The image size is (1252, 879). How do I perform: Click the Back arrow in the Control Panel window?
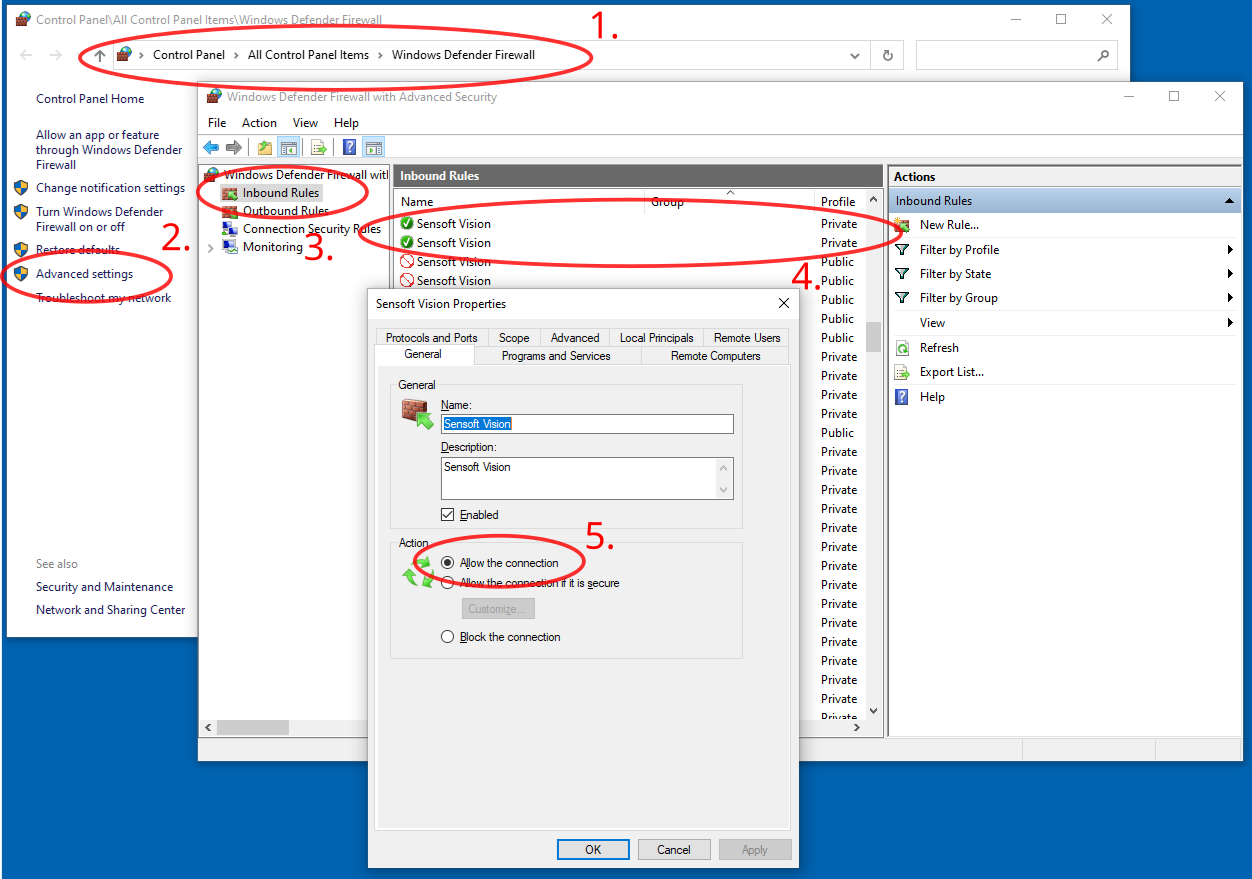[x=26, y=56]
